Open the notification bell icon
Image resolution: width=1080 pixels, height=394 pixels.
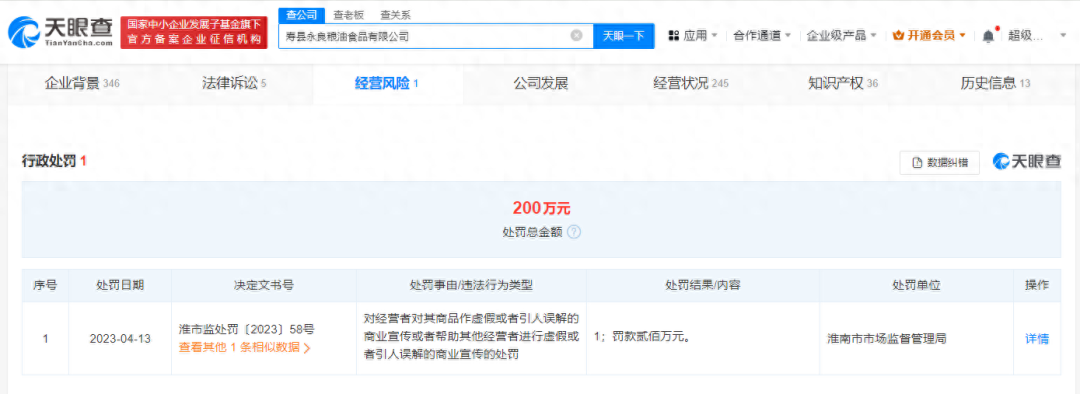[x=988, y=35]
